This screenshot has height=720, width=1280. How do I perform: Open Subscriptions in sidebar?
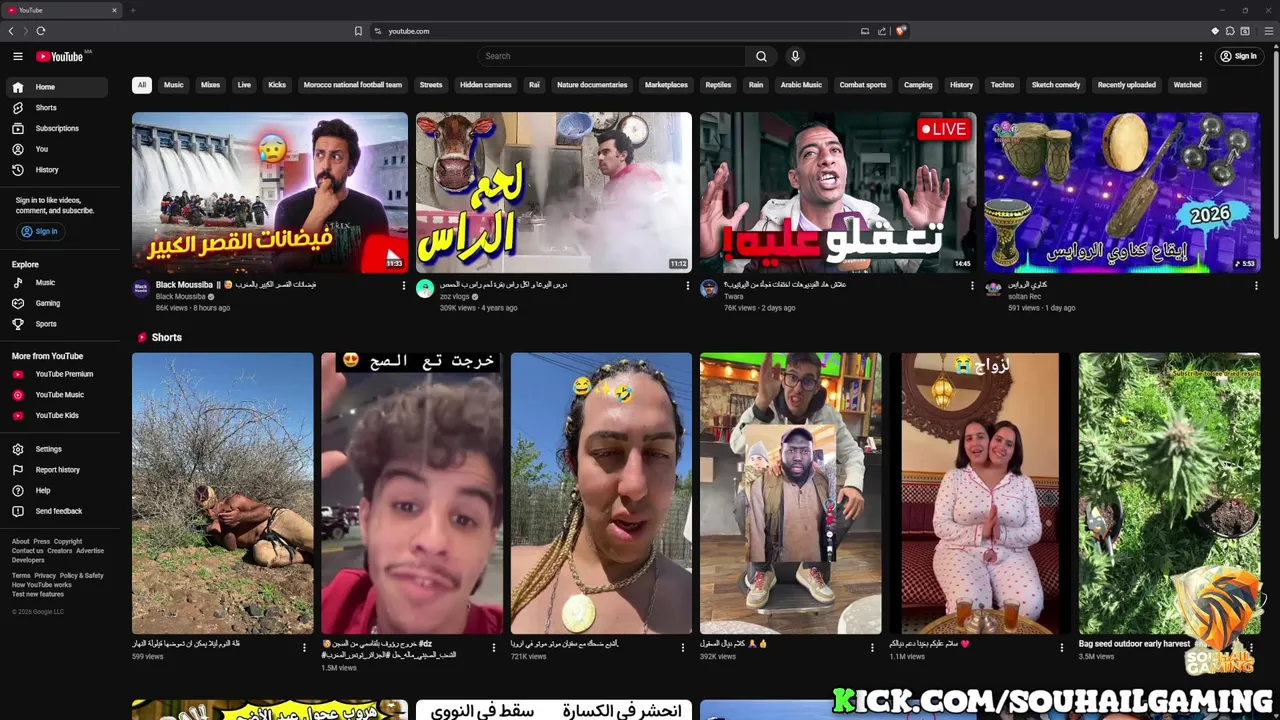click(x=56, y=128)
